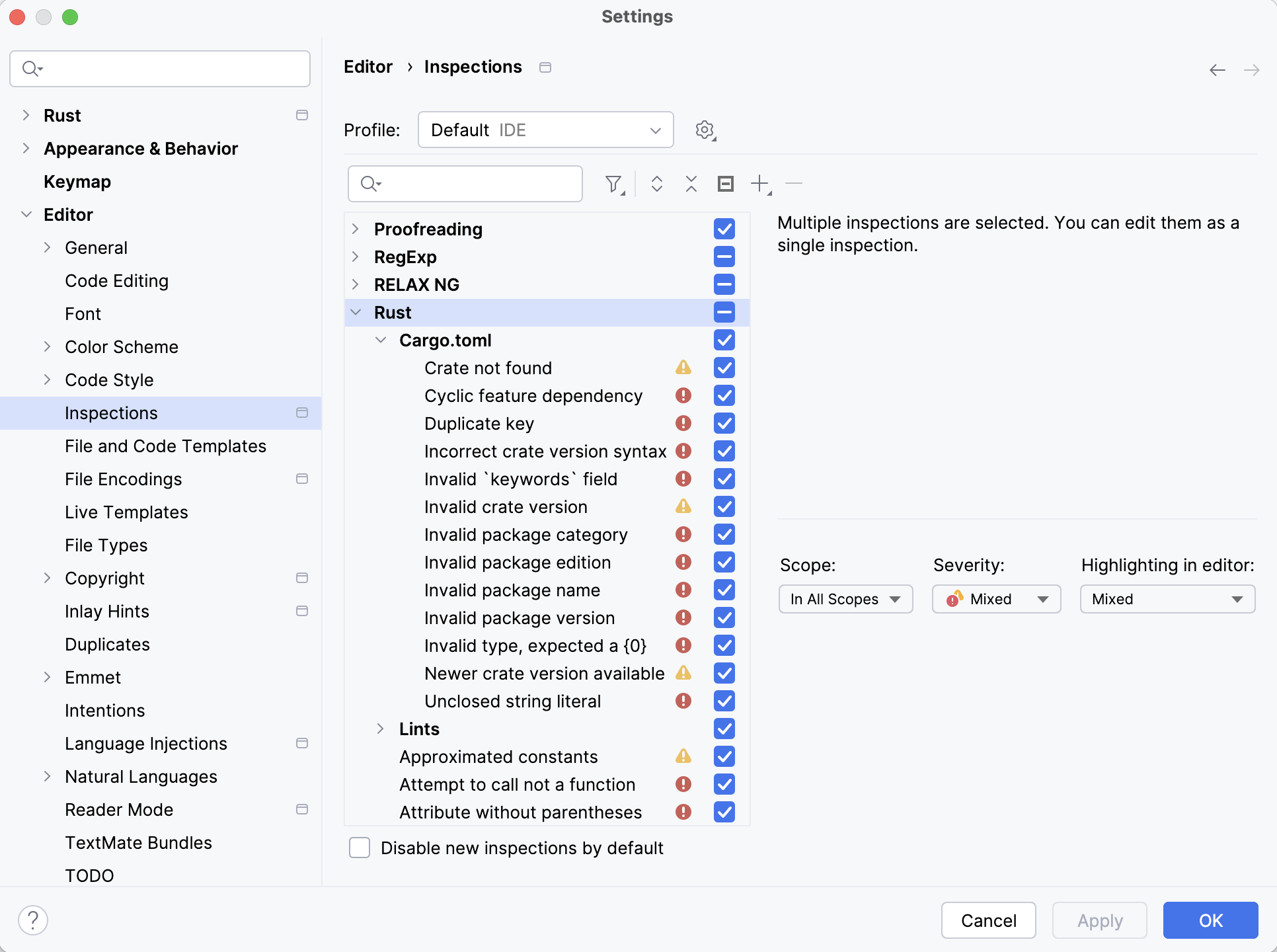Viewport: 1277px width, 952px height.
Task: Click the Apply button
Action: tap(1099, 920)
